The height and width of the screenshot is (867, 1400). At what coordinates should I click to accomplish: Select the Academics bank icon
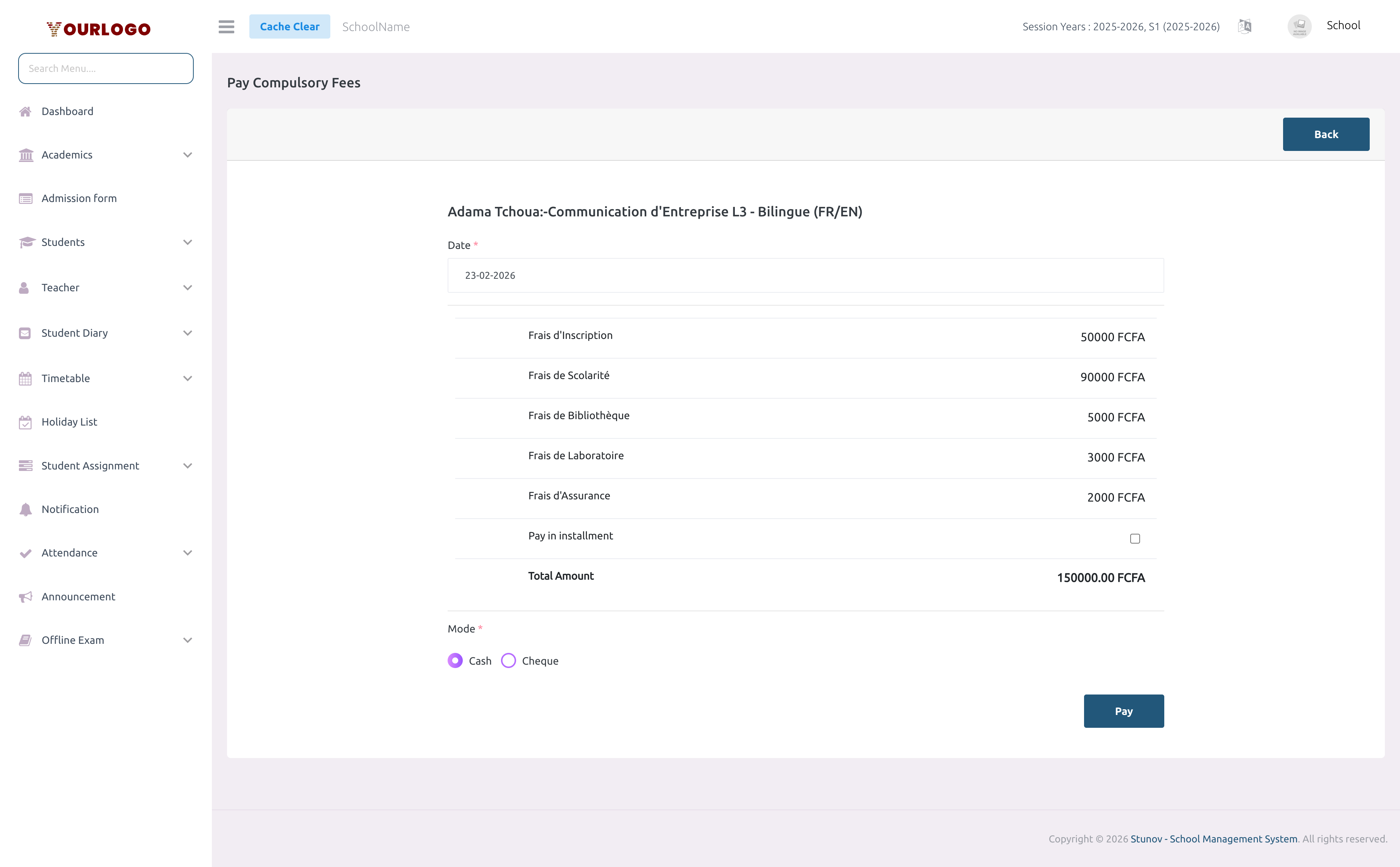[x=25, y=154]
